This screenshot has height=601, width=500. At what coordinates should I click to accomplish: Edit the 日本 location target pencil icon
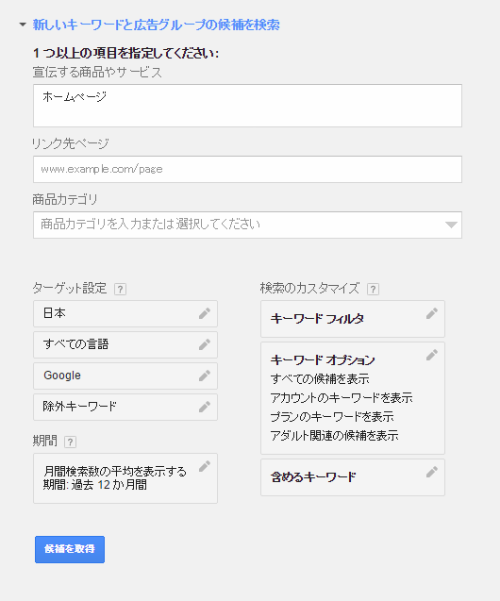tap(204, 314)
